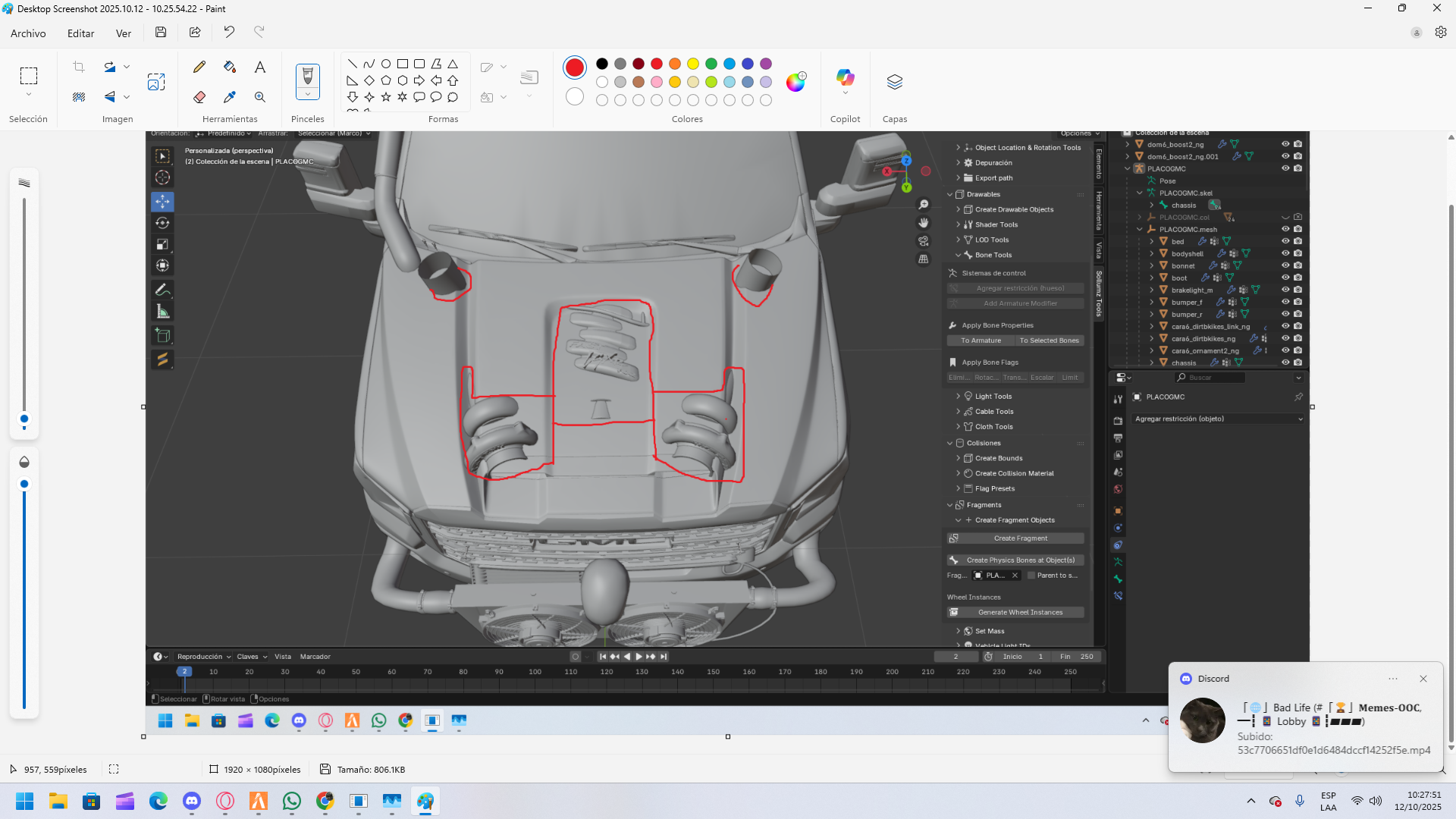Open the Brushes (Pinceles) dropdown
Screen dimensions: 1456x819
tap(308, 95)
